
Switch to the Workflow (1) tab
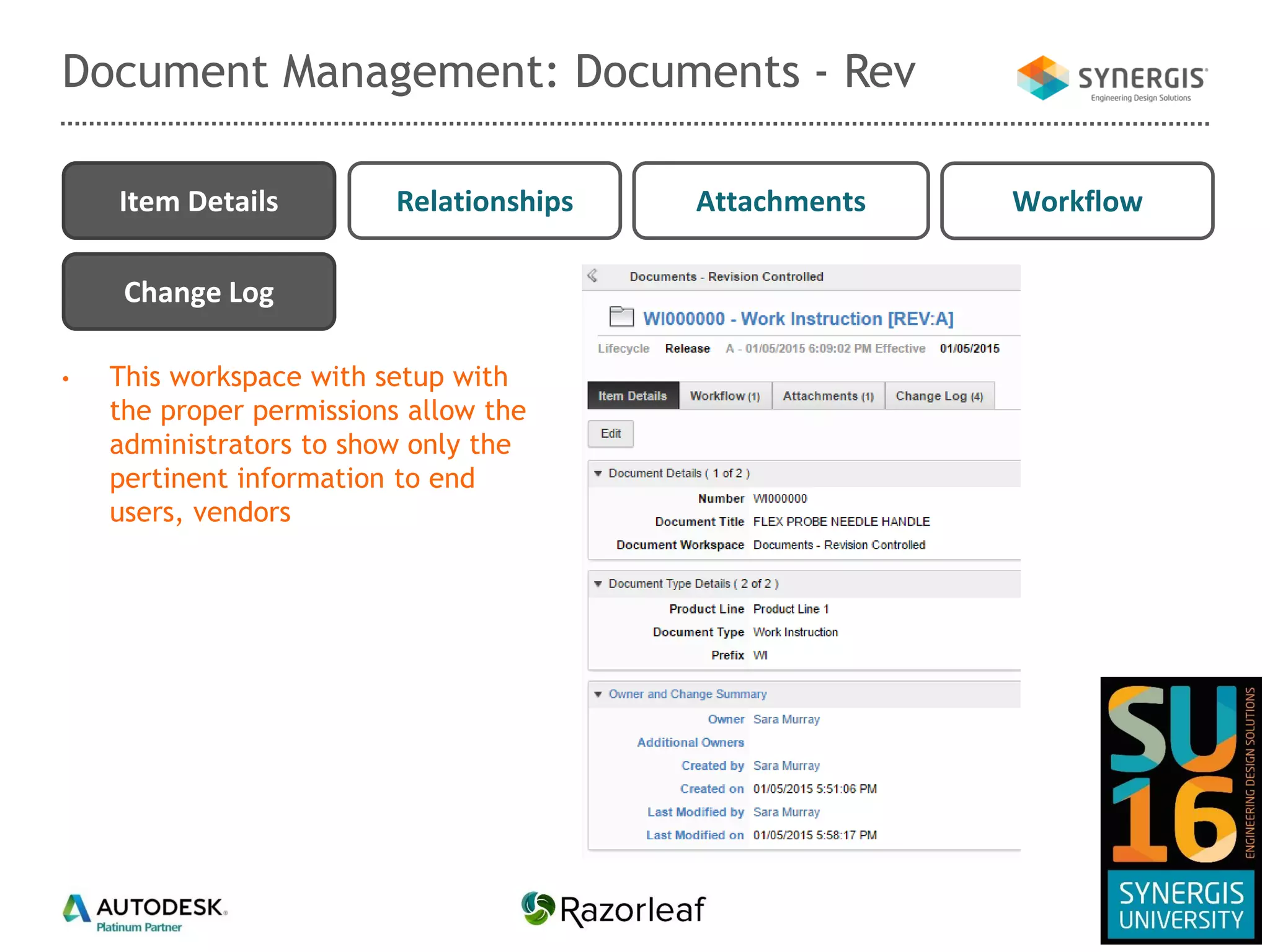[725, 396]
